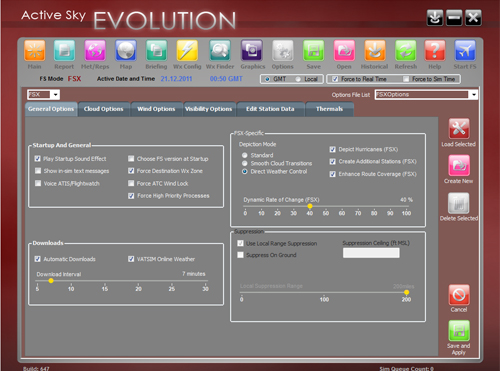Open the Briefing toolbar icon
The height and width of the screenshot is (371, 500).
156,51
